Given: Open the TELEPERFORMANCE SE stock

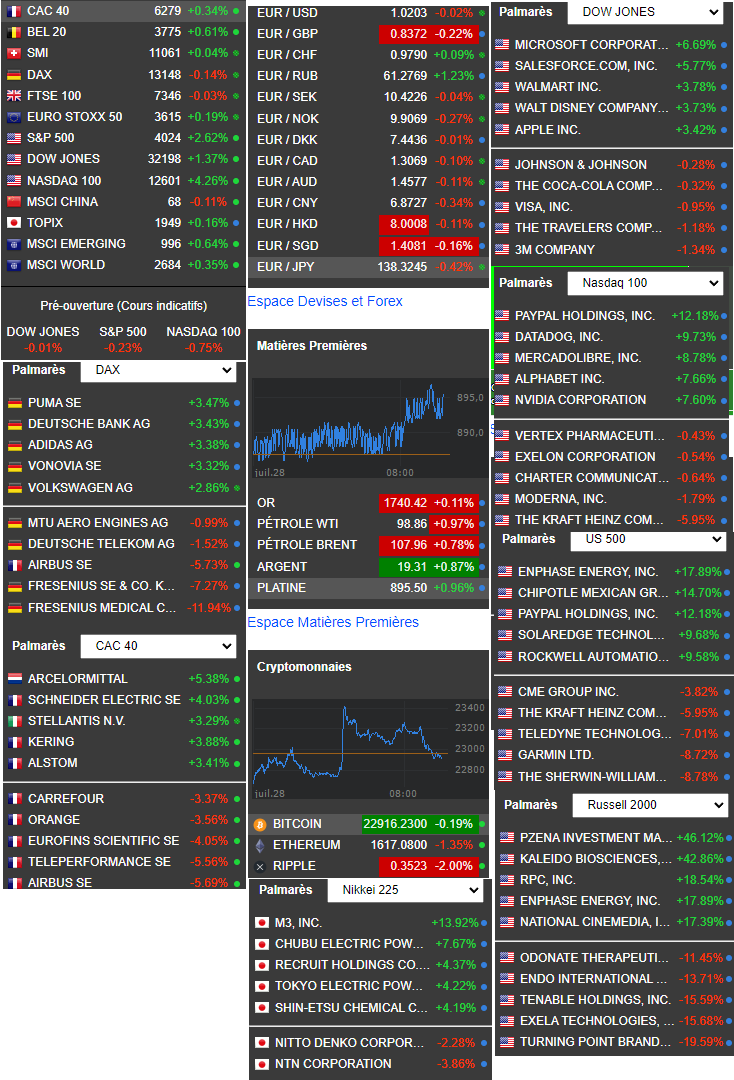Looking at the screenshot, I should point(99,862).
